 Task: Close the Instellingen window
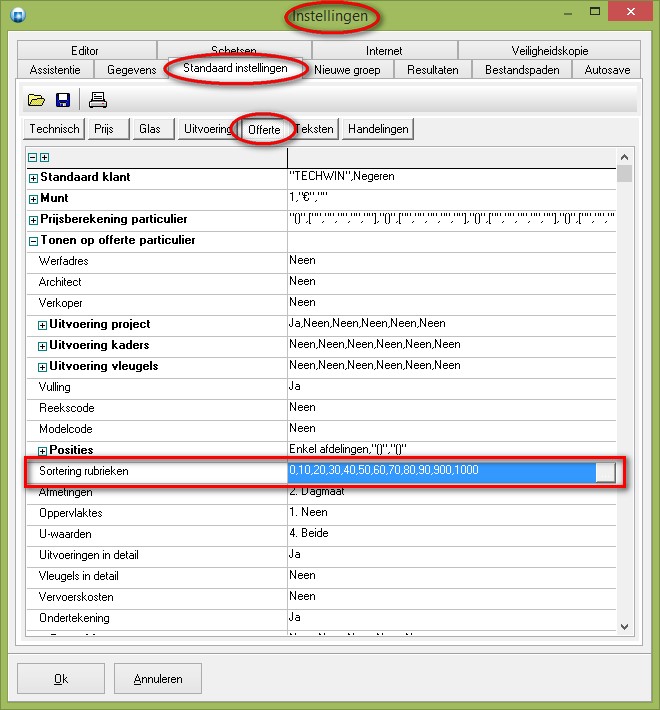(x=630, y=12)
